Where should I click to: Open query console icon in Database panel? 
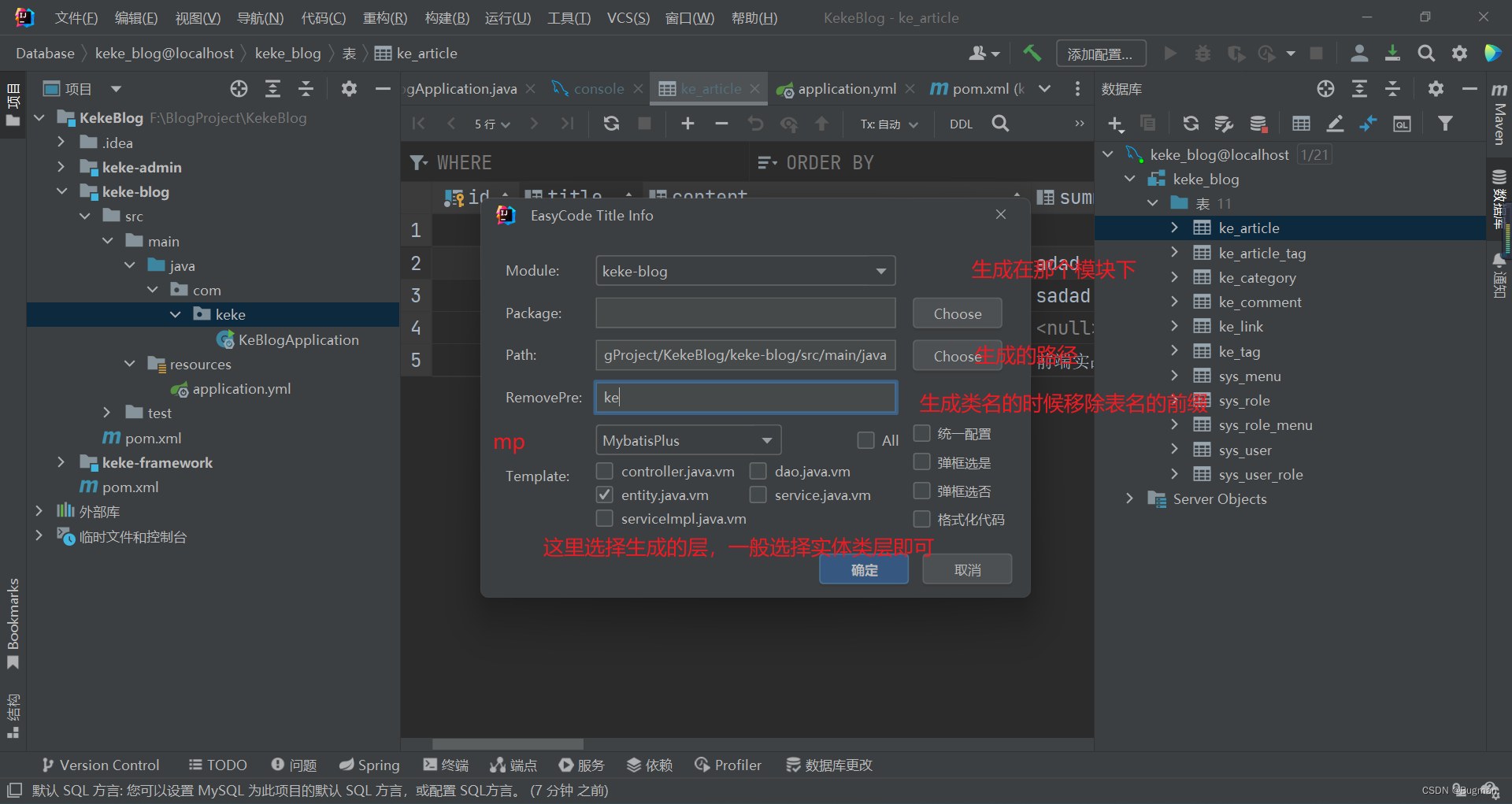[1402, 124]
